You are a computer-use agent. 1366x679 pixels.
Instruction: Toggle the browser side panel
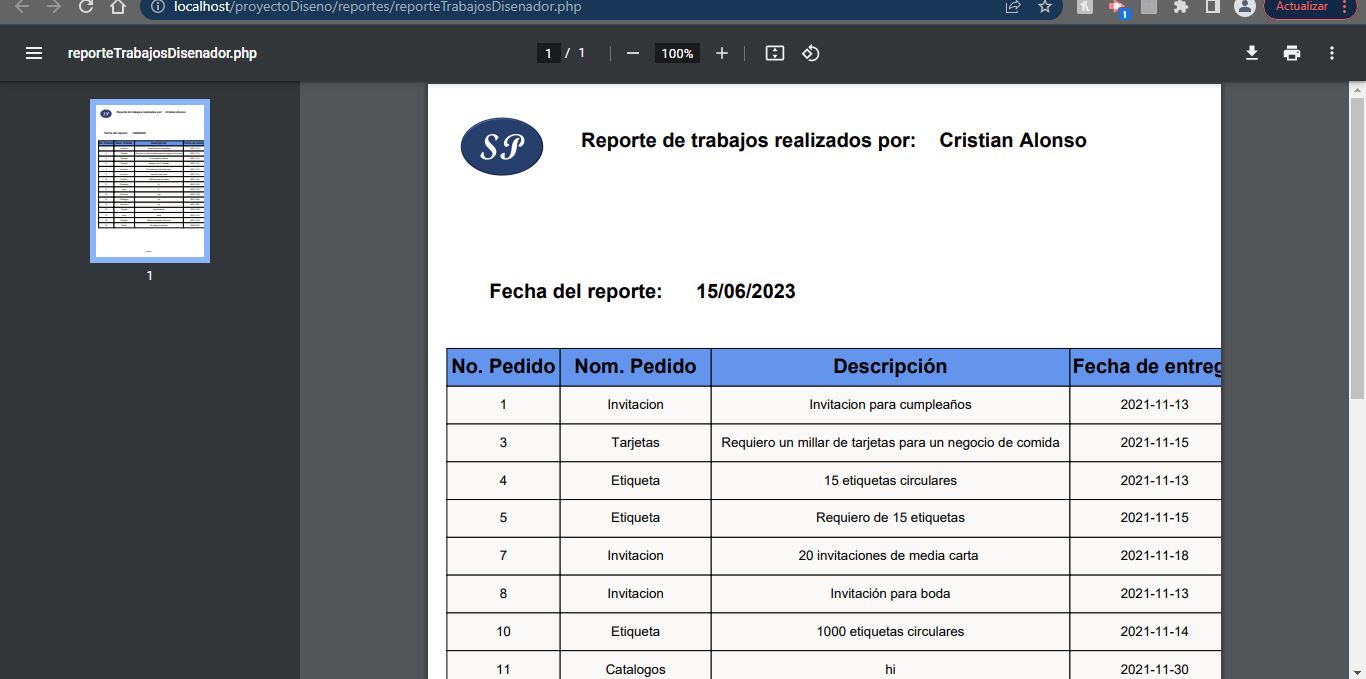1212,7
